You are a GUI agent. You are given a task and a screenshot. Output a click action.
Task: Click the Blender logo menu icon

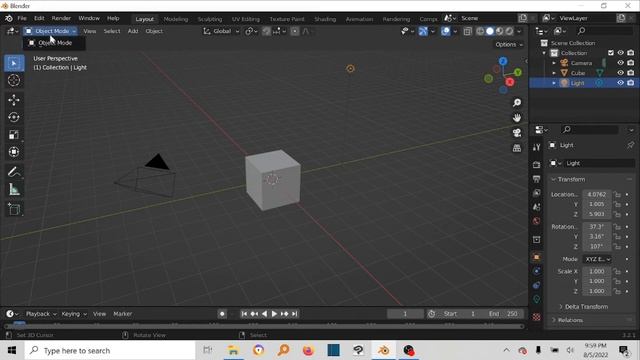[9, 18]
